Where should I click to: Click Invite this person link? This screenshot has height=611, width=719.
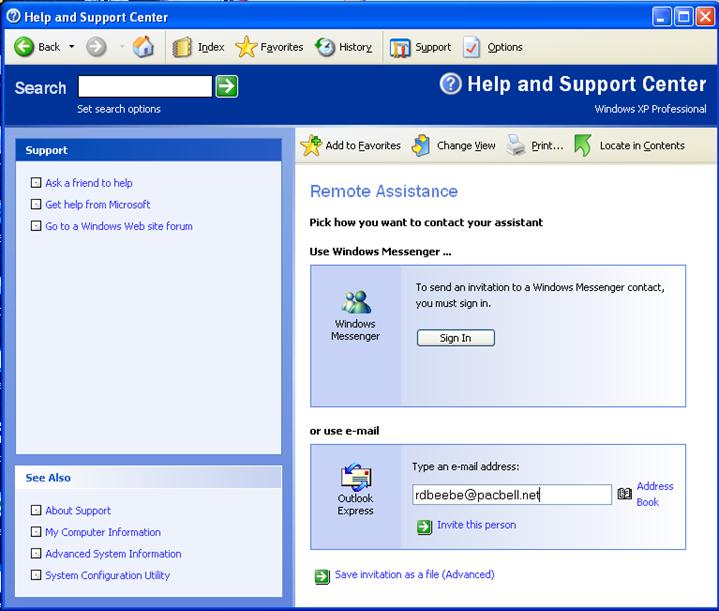pyautogui.click(x=476, y=525)
